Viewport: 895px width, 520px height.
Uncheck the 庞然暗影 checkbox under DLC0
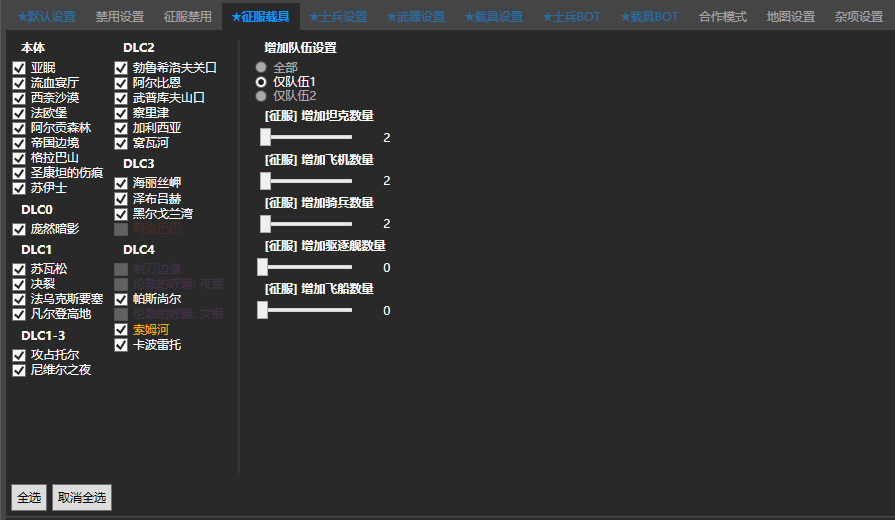click(19, 229)
